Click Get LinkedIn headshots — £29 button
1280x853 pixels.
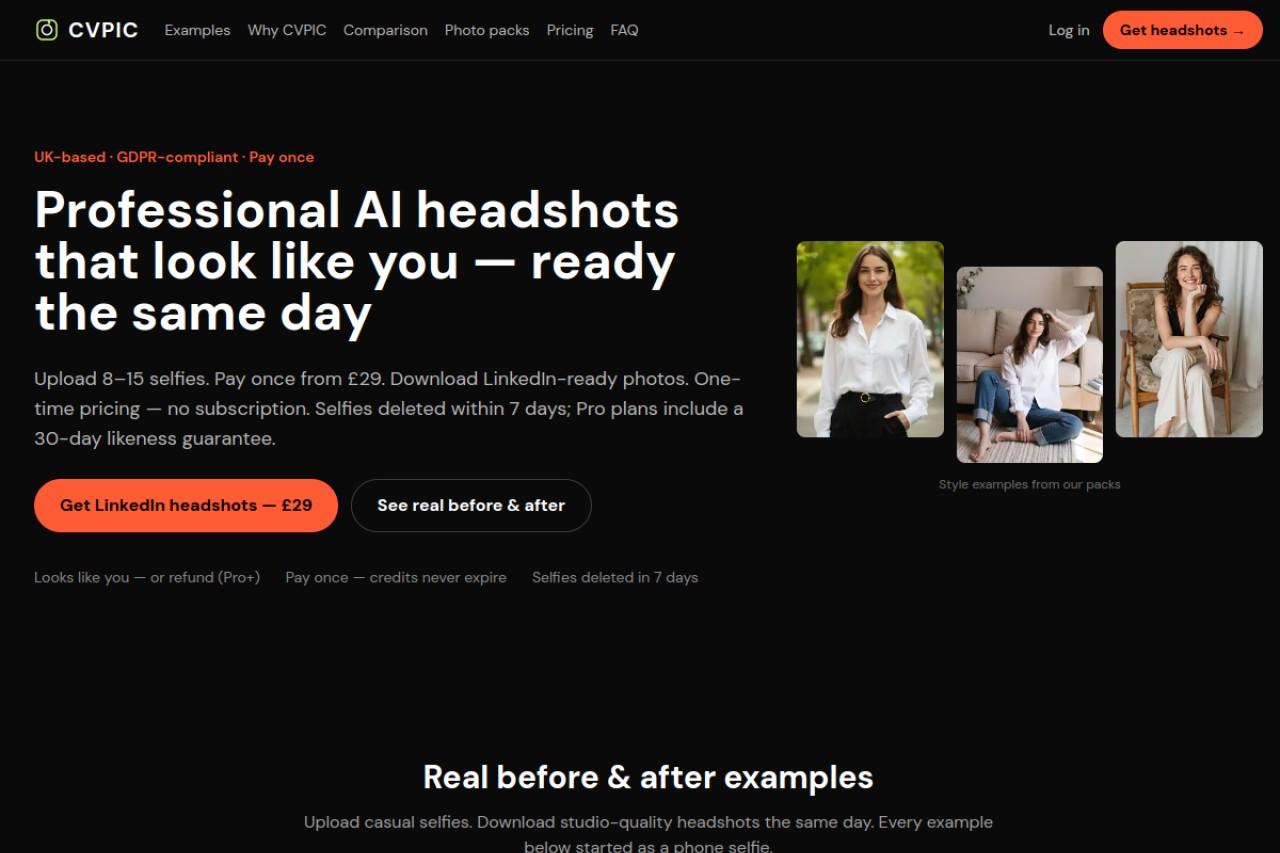coord(186,505)
